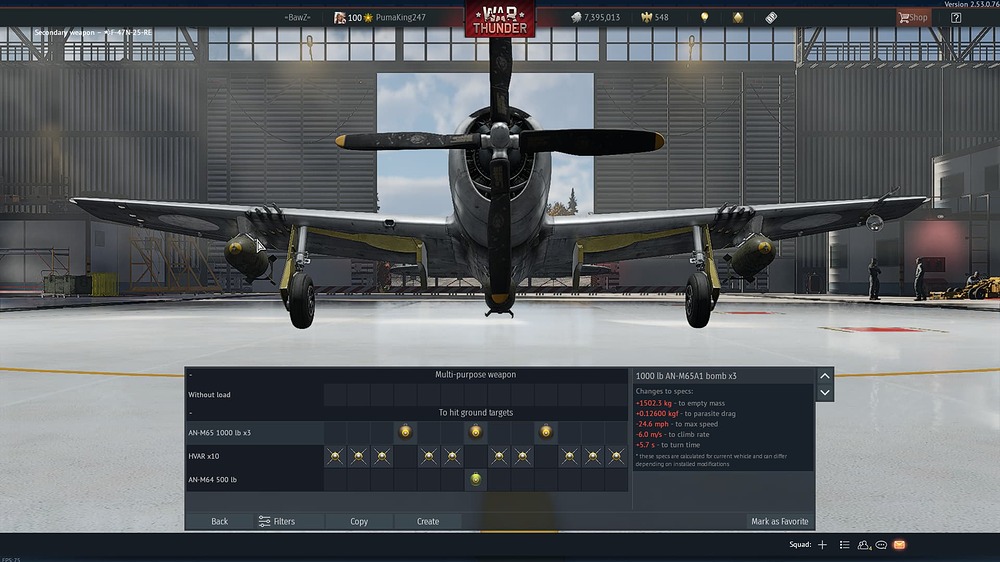The height and width of the screenshot is (562, 1000).
Task: Collapse the To hit ground targets section
Action: tap(190, 412)
